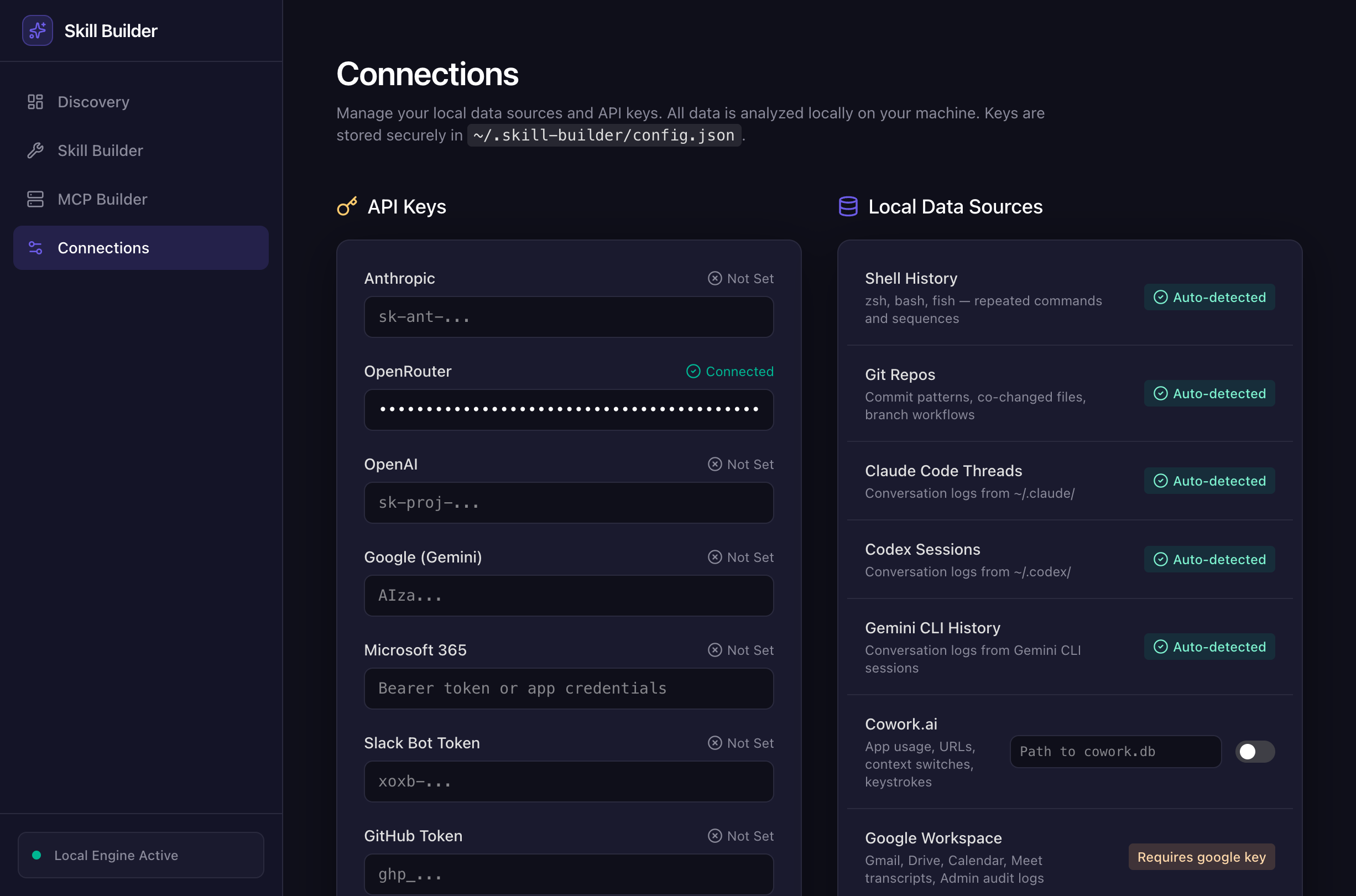Screen dimensions: 1356x896
Task: Click the Slack Bot Token input
Action: 569,781
